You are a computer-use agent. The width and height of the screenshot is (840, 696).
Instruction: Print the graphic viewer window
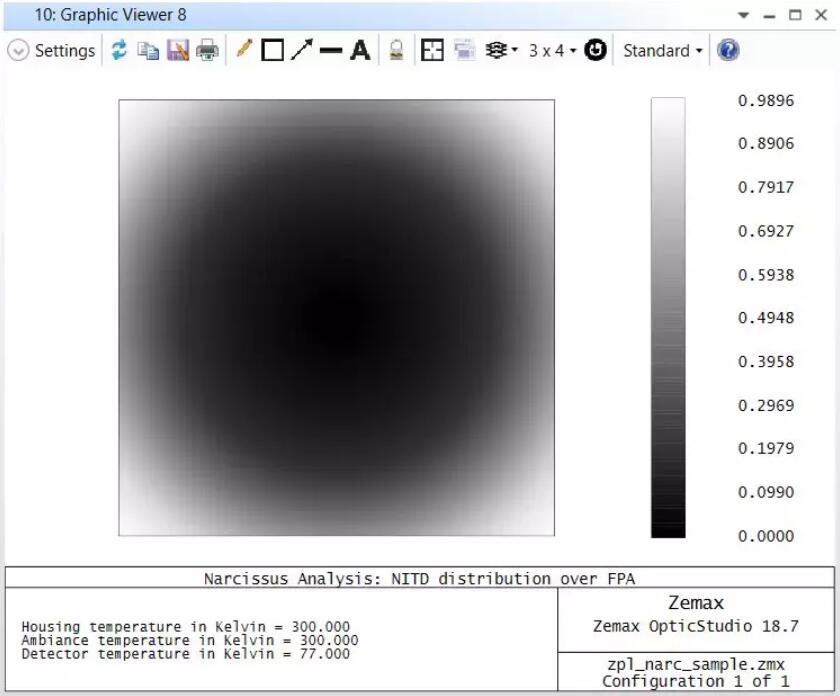[207, 50]
